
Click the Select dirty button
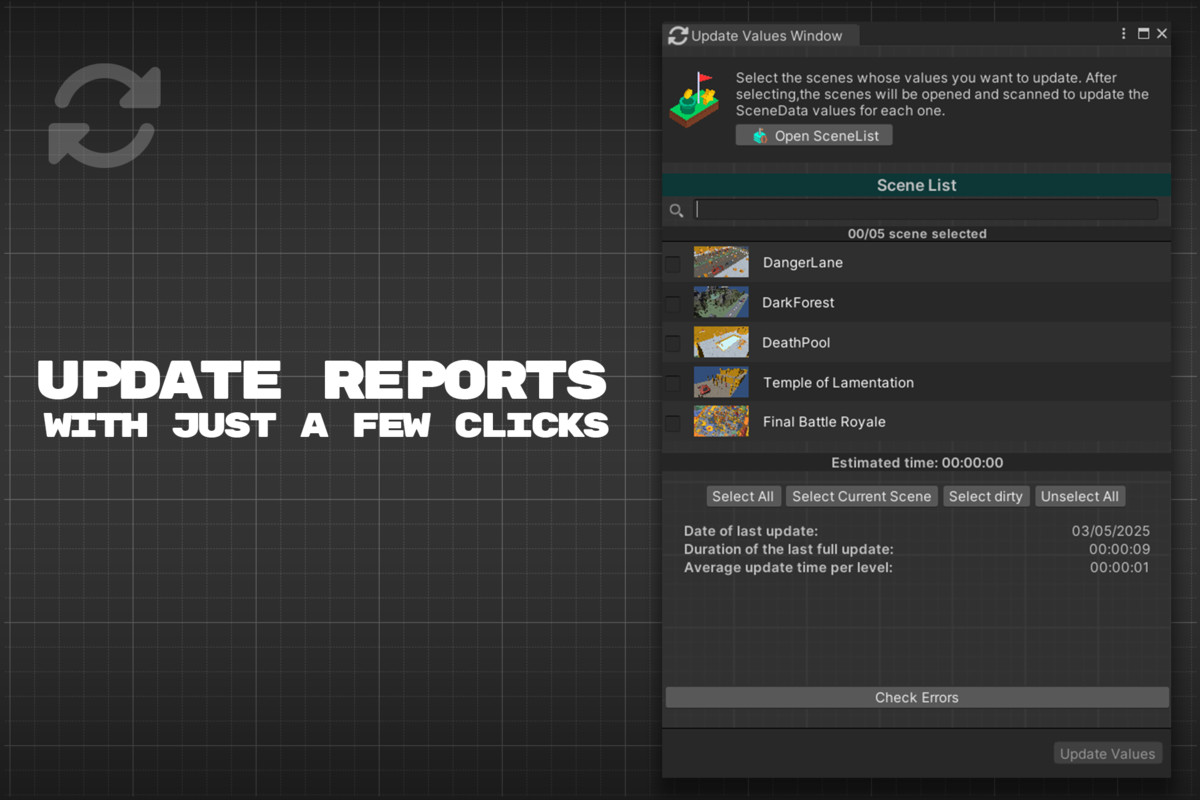[x=985, y=497]
